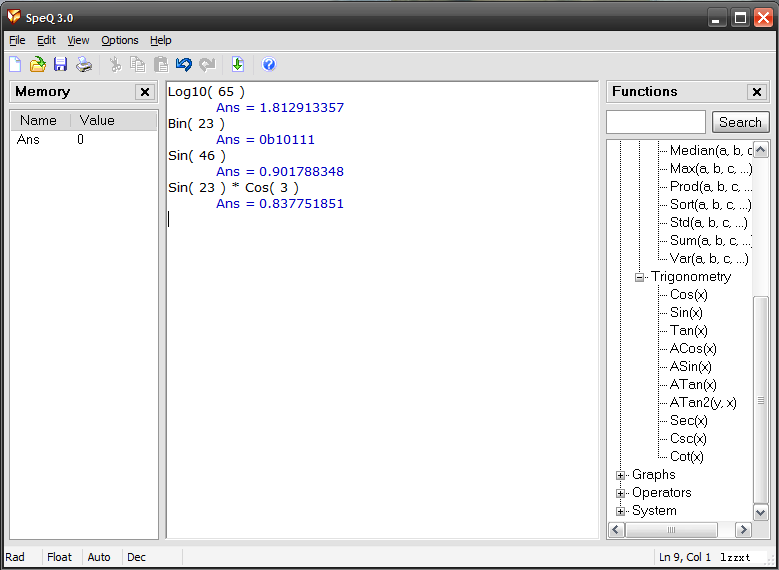Toggle the Auto setting in status bar

tap(99, 558)
